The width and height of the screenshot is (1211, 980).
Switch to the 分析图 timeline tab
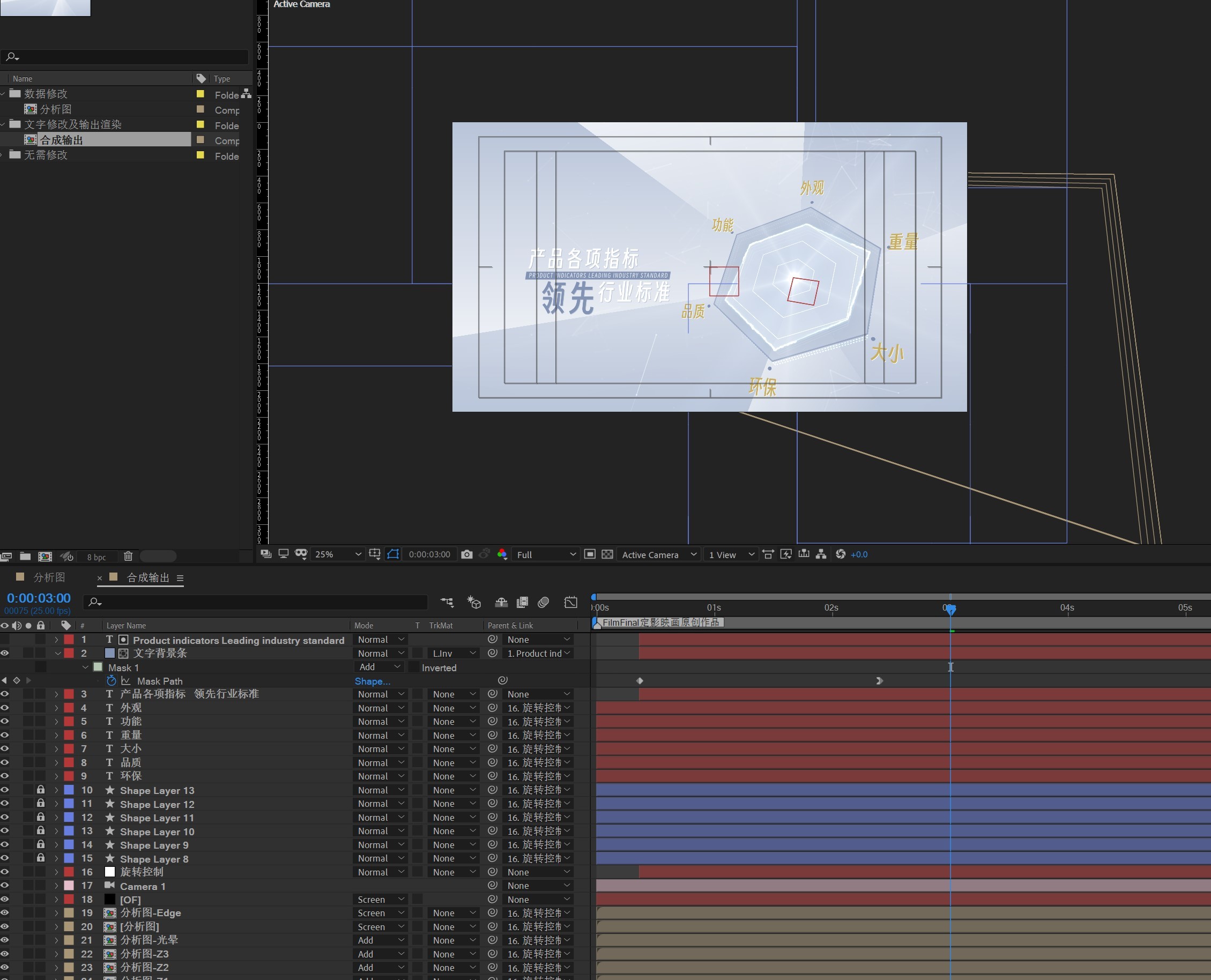click(x=49, y=577)
